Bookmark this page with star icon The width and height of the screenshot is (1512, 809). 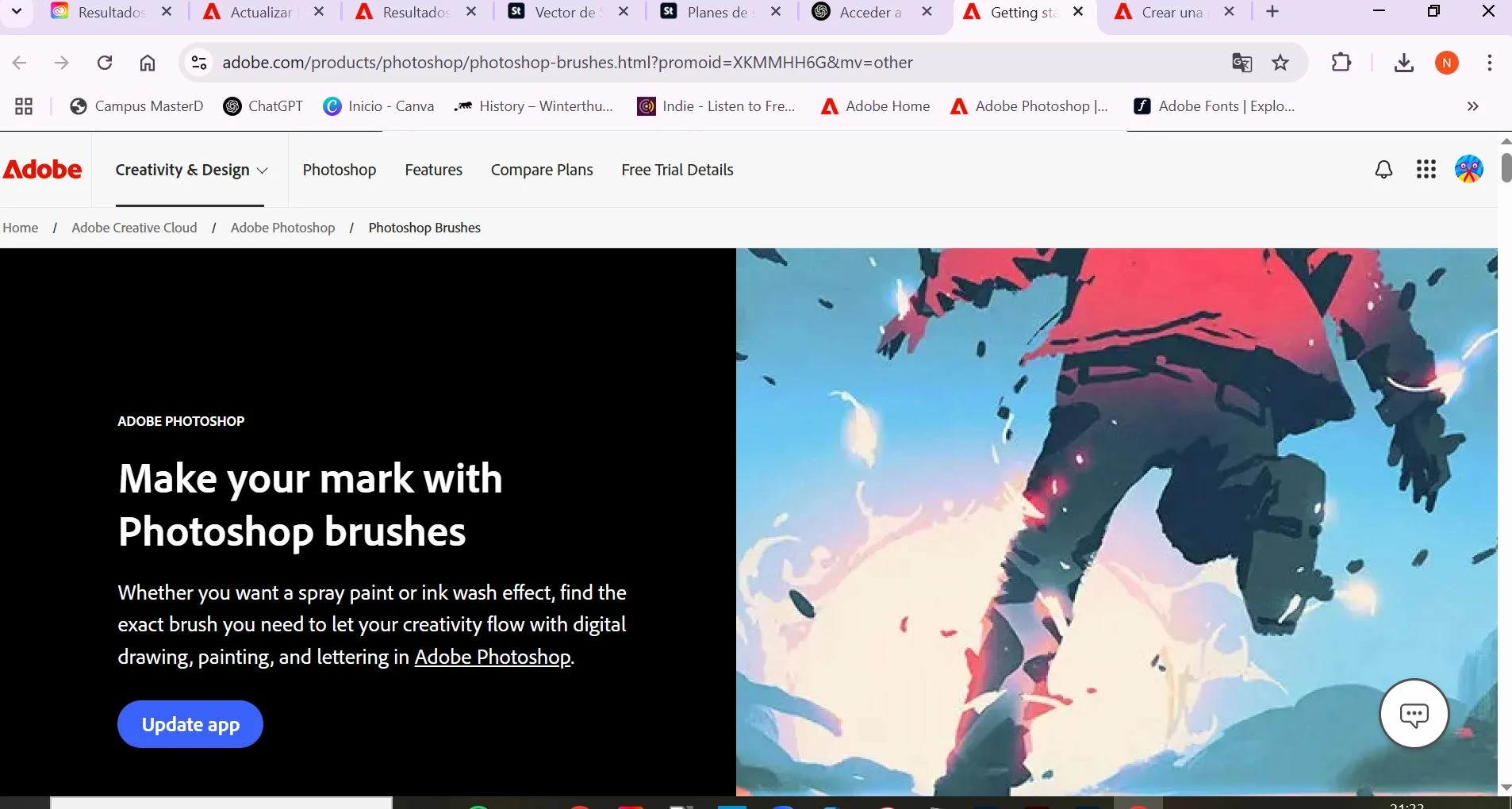(1280, 63)
